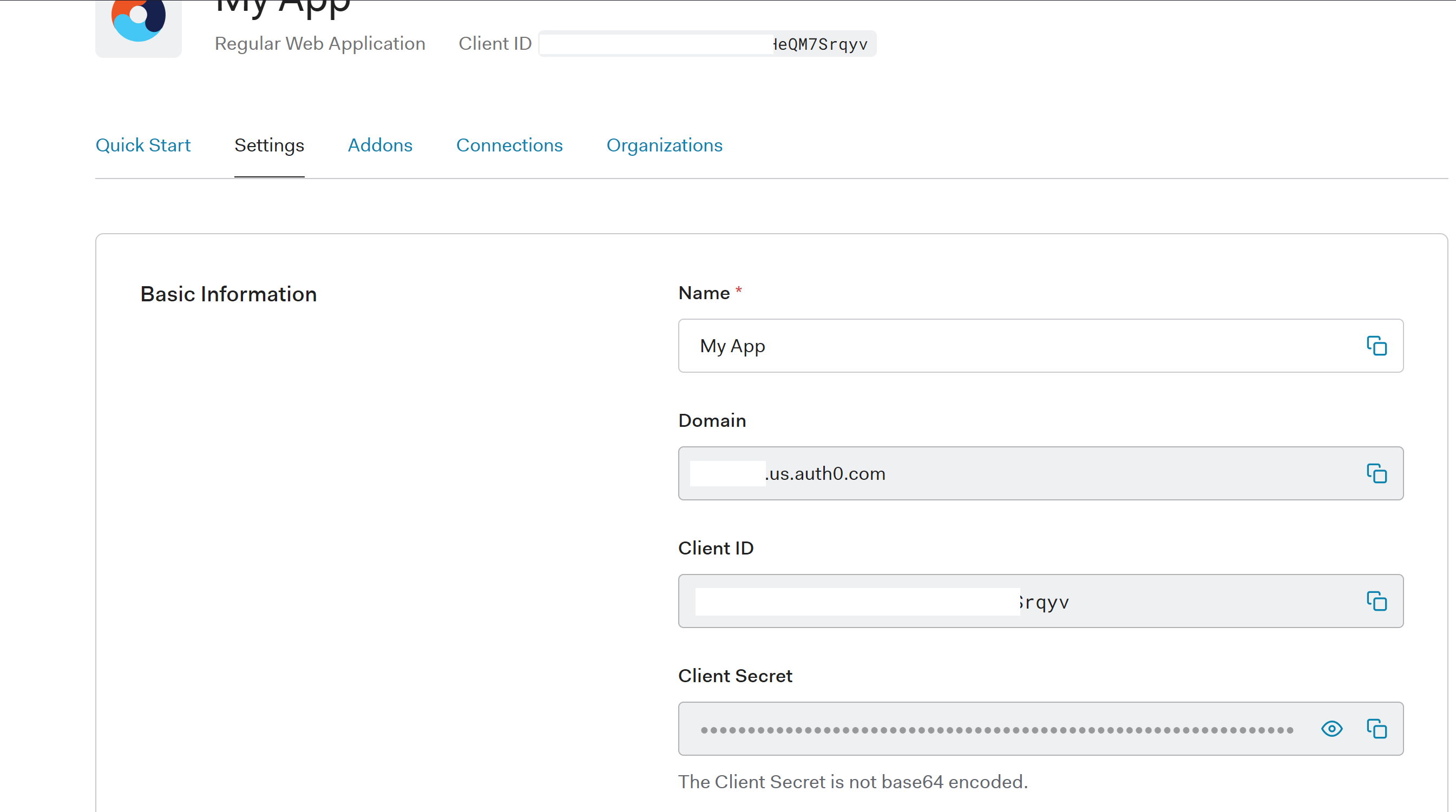This screenshot has width=1456, height=812.
Task: Click the Domain text field
Action: (x=1018, y=473)
